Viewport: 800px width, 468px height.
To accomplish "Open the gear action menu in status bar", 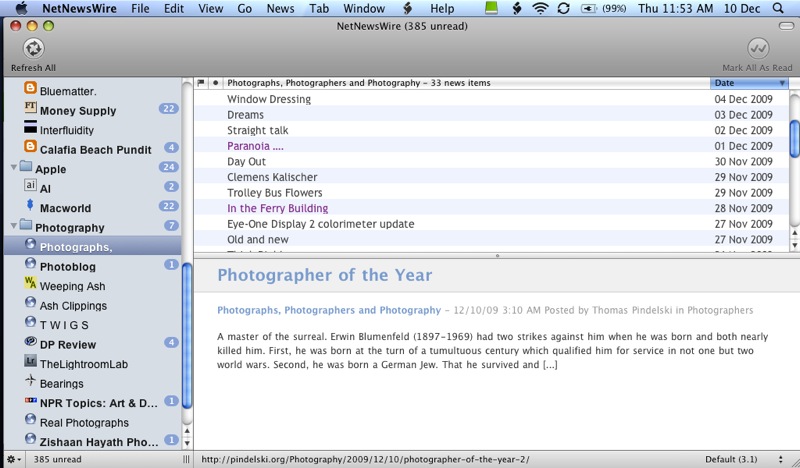I will pos(14,459).
